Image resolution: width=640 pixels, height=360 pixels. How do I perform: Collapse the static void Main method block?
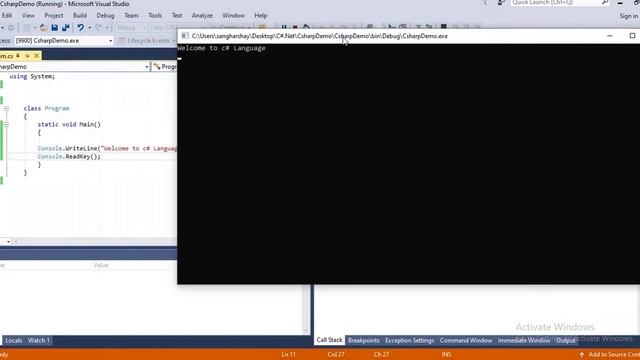coord(6,124)
